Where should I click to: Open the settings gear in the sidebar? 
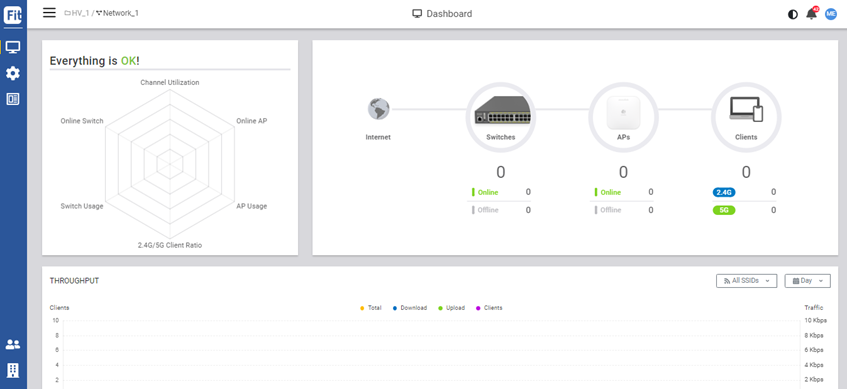pyautogui.click(x=13, y=73)
